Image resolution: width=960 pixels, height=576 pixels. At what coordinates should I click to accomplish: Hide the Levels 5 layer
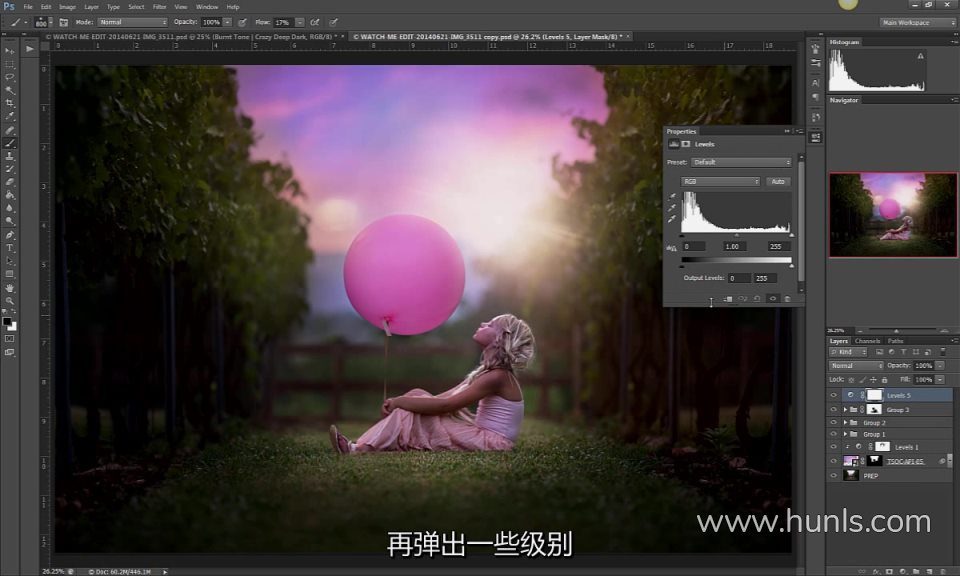point(833,395)
